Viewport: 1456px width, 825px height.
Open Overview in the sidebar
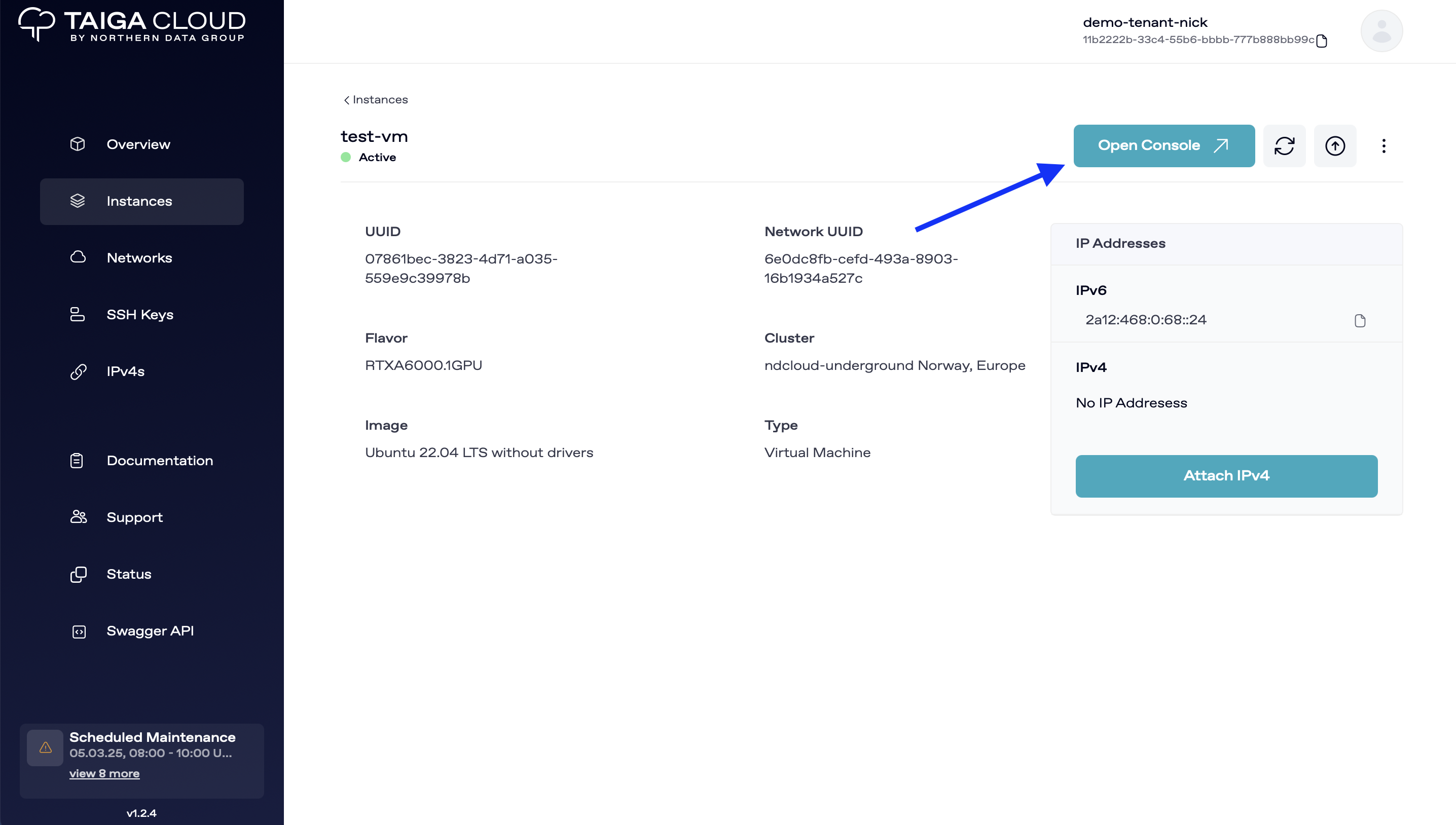pos(138,144)
